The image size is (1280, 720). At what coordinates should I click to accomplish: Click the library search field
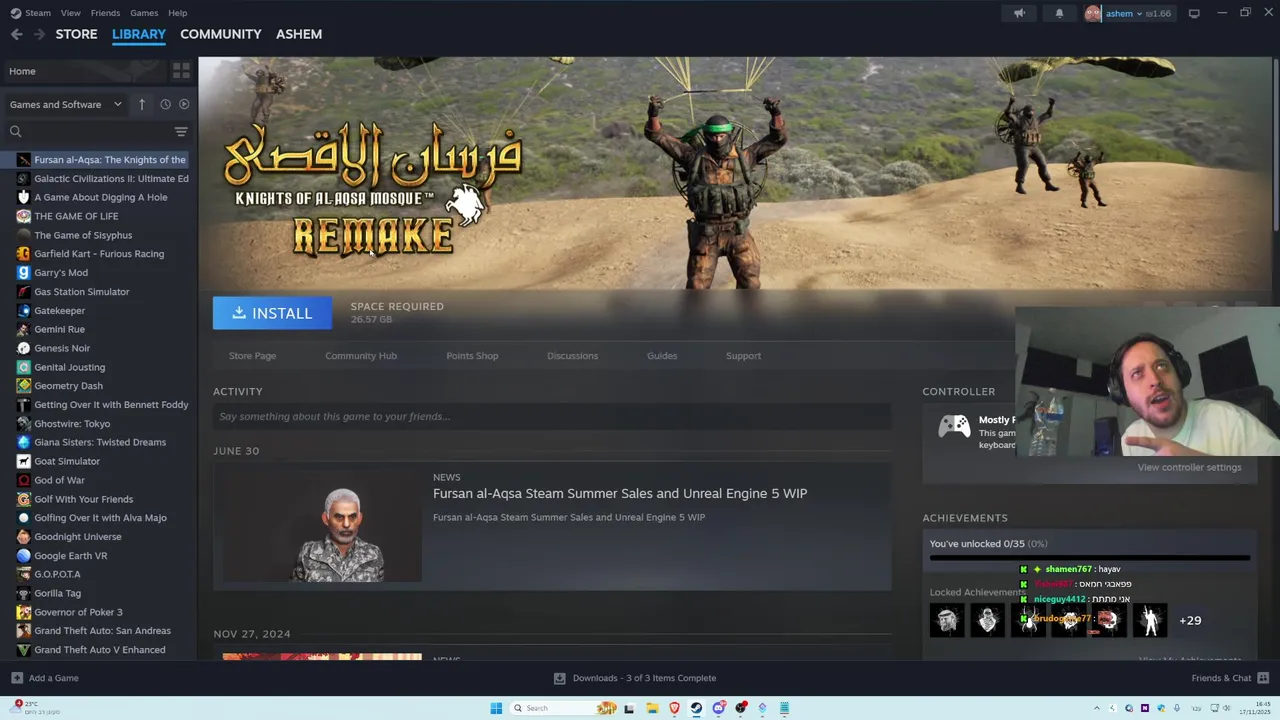coord(90,132)
